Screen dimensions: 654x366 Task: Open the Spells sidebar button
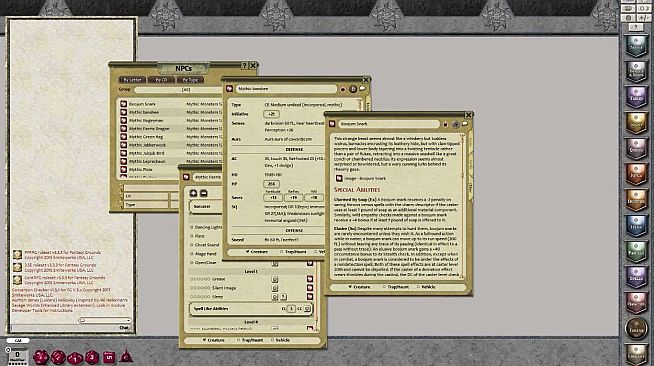[x=636, y=277]
